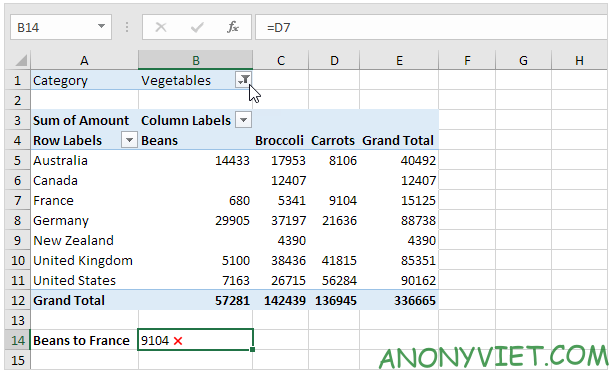Select column C header

pyautogui.click(x=281, y=60)
